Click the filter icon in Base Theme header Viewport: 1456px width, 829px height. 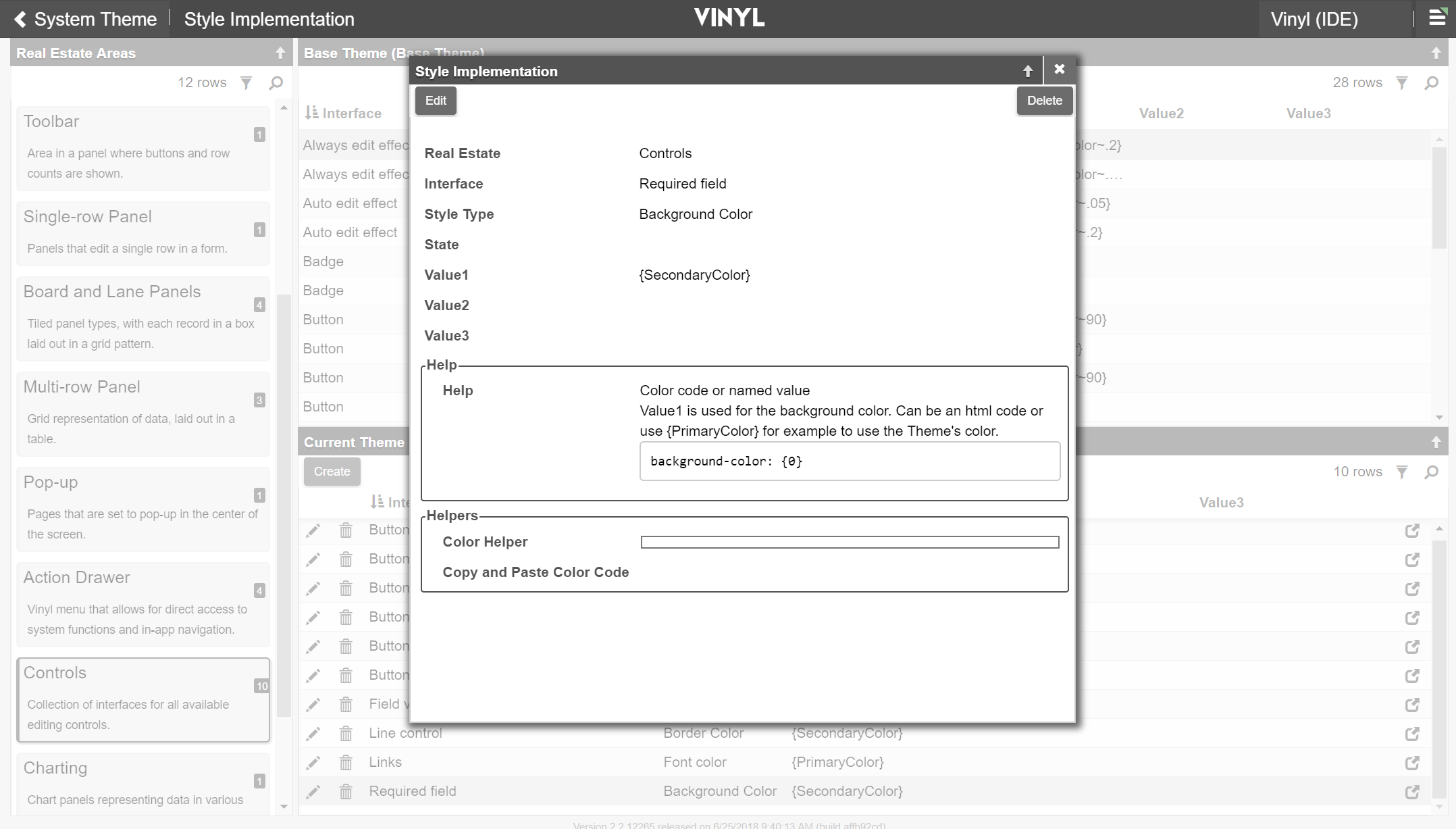point(1402,83)
